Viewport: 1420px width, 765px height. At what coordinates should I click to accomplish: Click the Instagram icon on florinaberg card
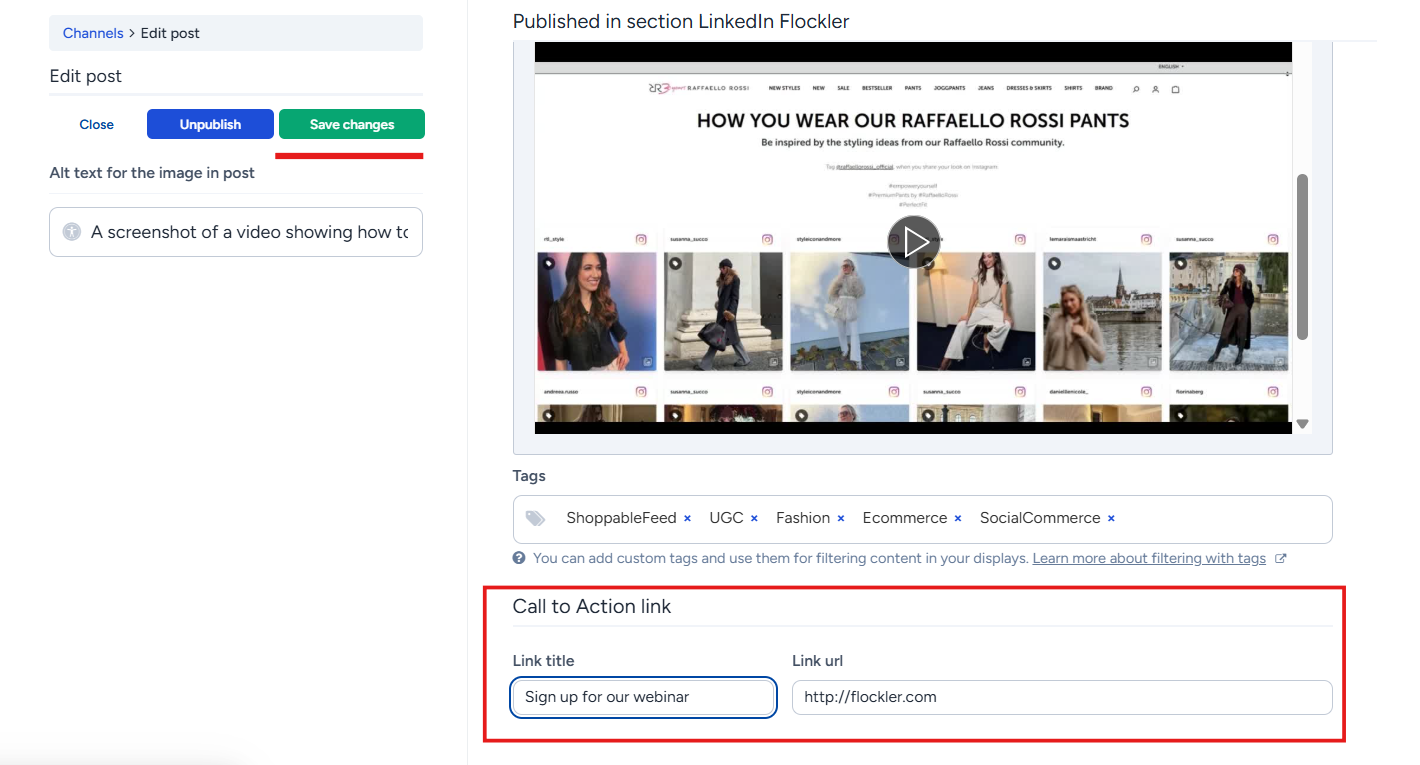[1273, 391]
